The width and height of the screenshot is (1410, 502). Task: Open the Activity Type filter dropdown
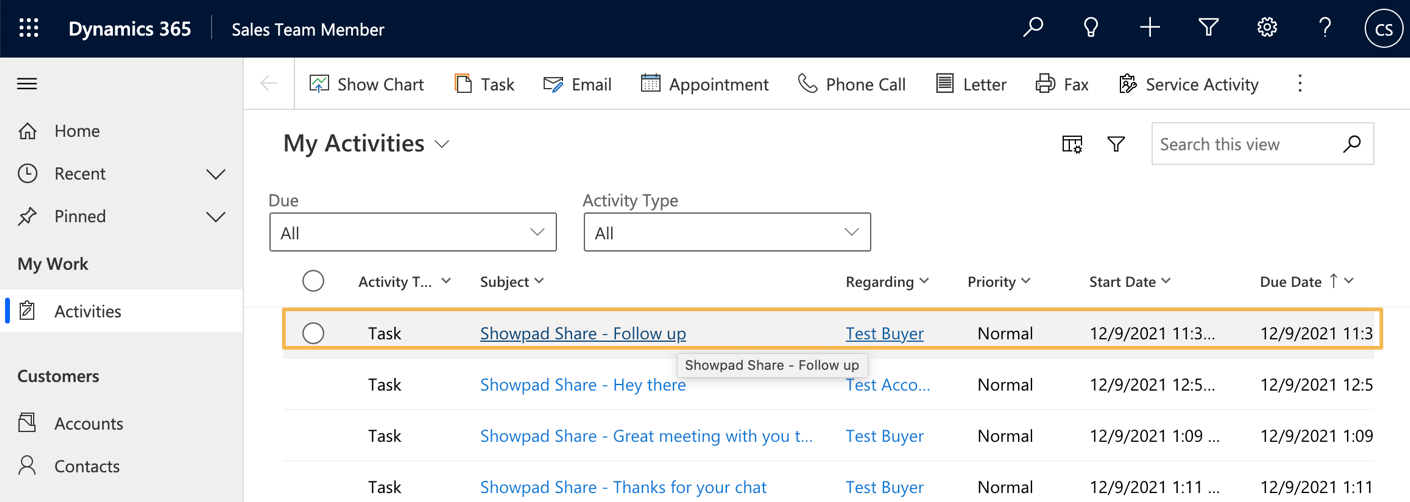click(x=727, y=233)
